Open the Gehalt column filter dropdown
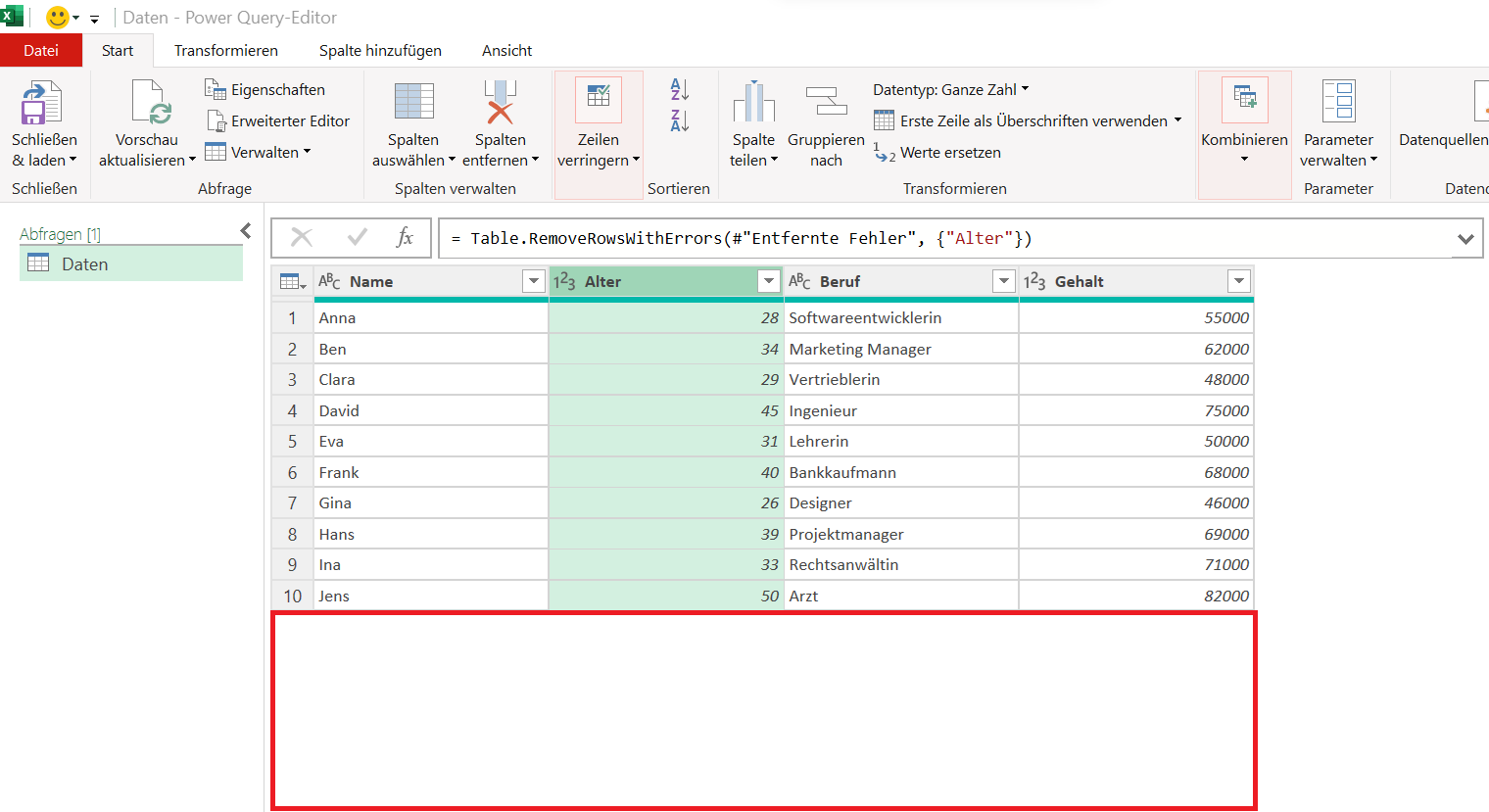Image resolution: width=1489 pixels, height=812 pixels. pos(1239,282)
